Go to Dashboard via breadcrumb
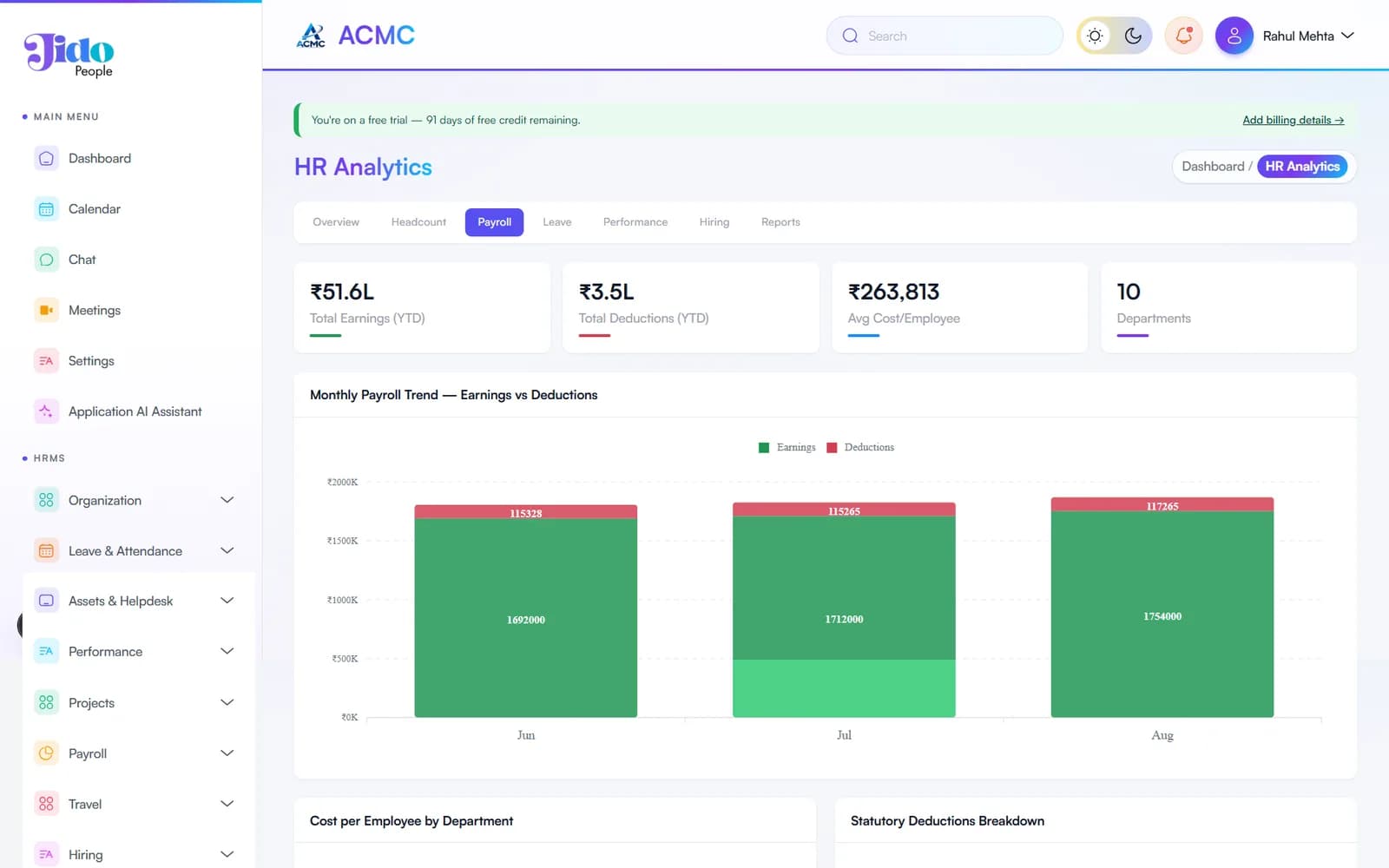The width and height of the screenshot is (1389, 868). click(x=1213, y=167)
